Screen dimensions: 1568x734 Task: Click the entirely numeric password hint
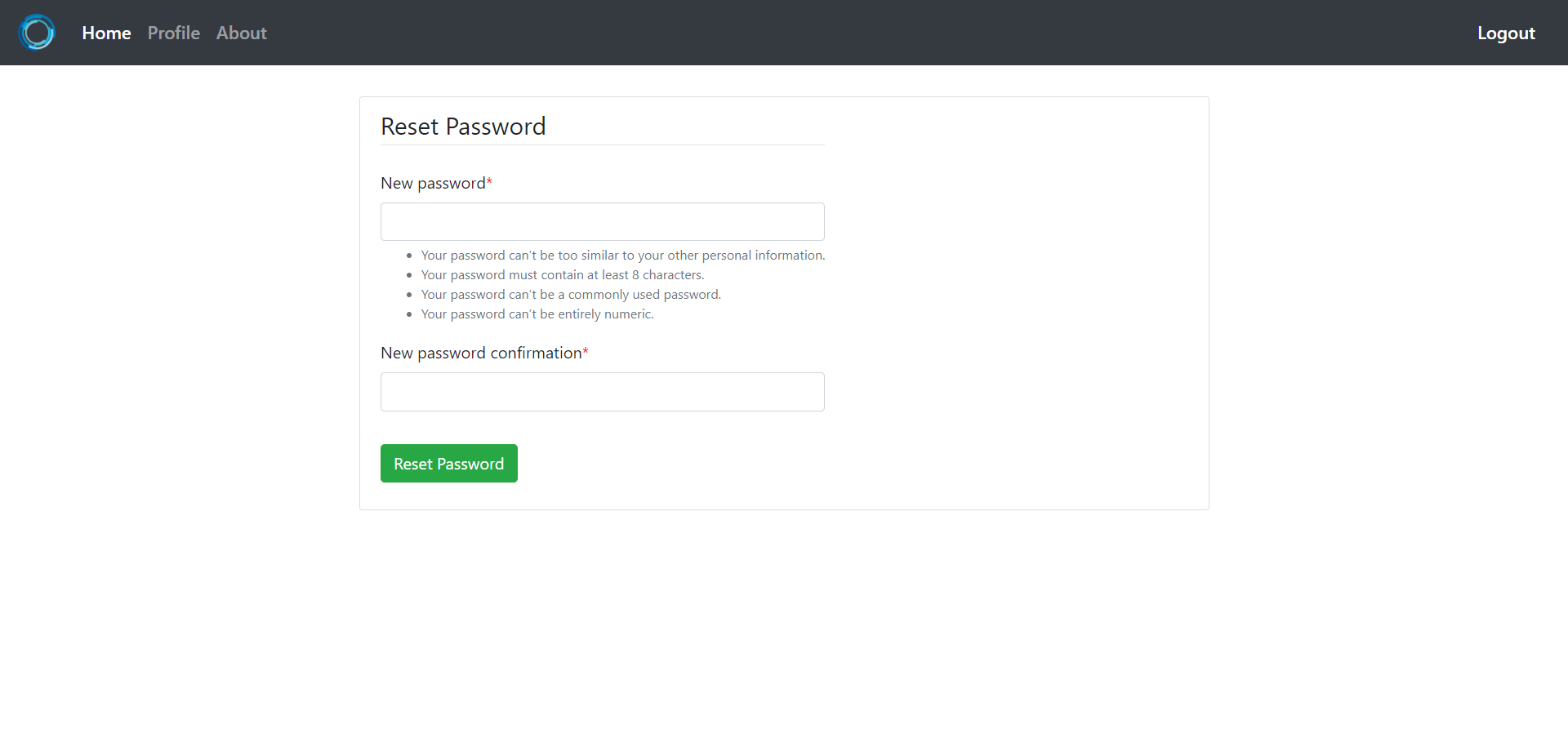pos(537,314)
